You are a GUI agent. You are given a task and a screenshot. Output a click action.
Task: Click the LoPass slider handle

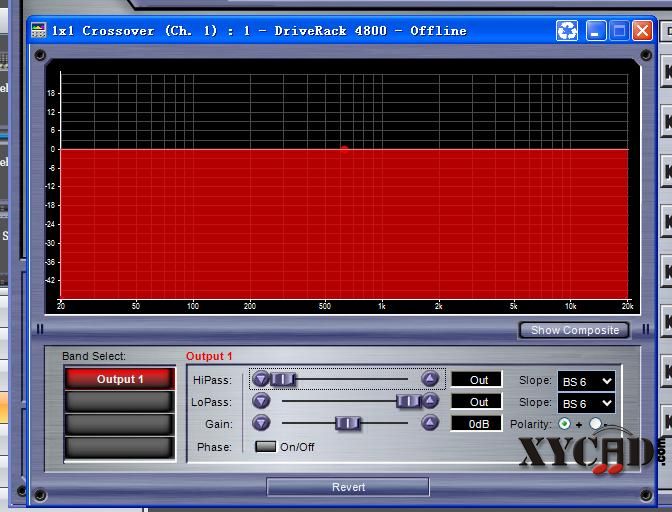click(x=408, y=401)
